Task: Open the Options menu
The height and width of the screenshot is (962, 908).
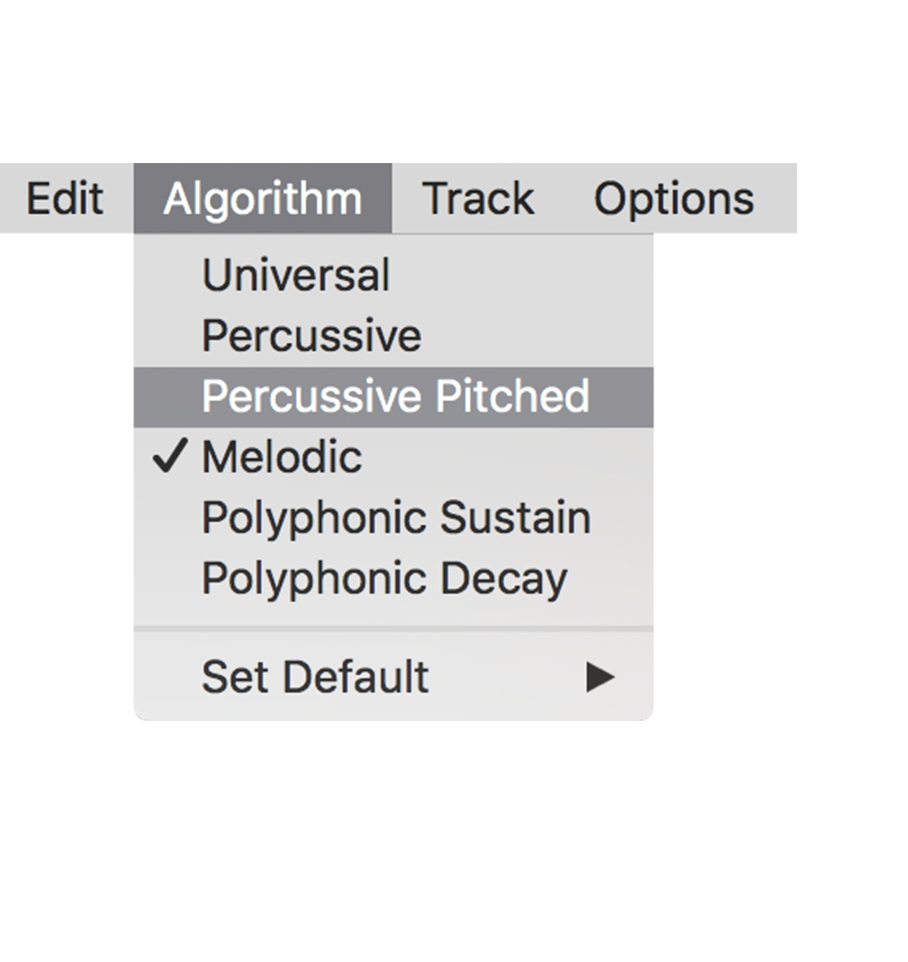Action: click(x=673, y=199)
